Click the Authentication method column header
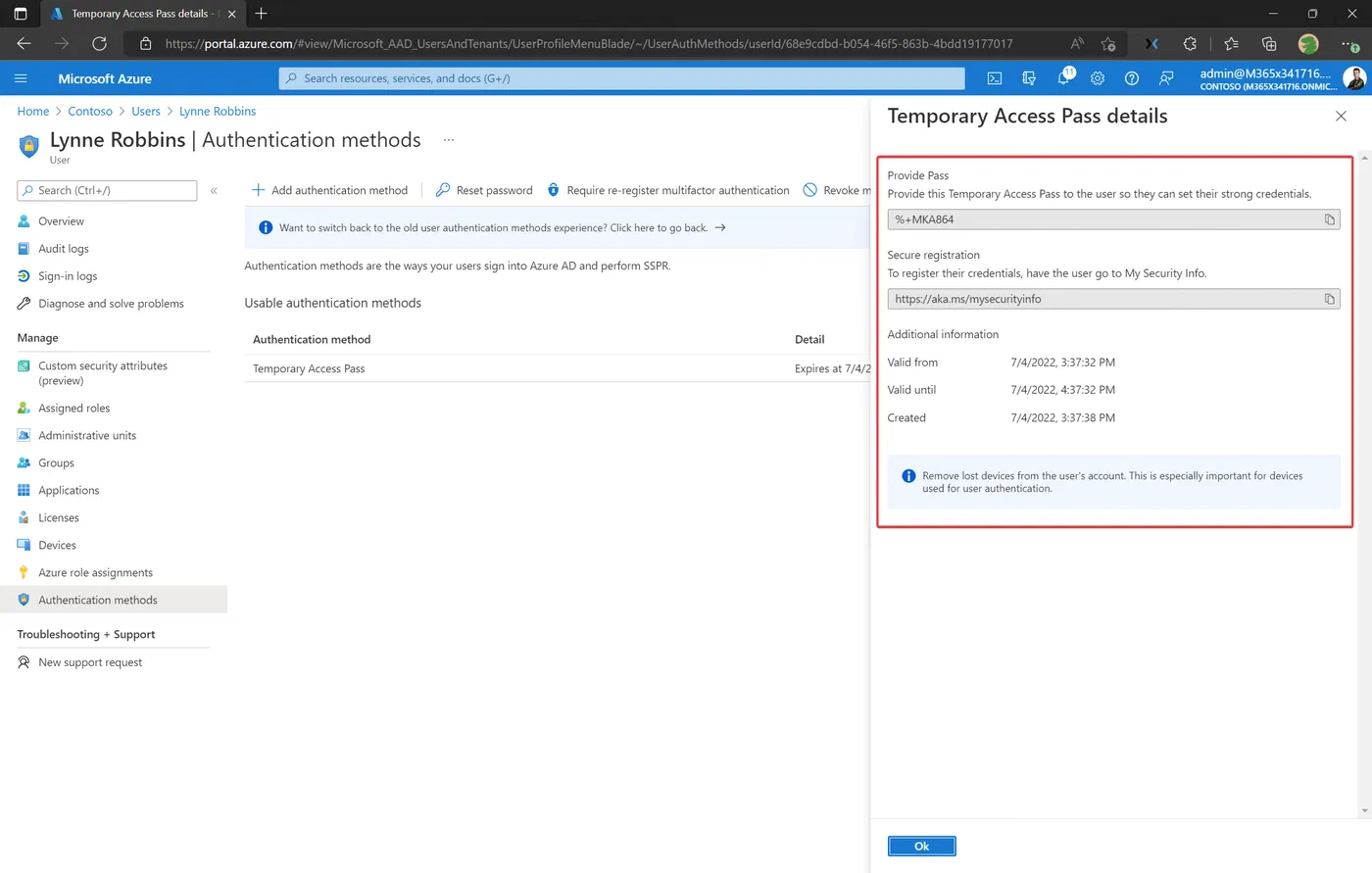The width and height of the screenshot is (1372, 873). coord(312,340)
